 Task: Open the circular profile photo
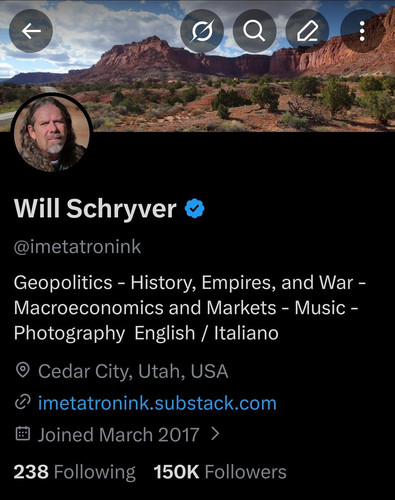52,133
